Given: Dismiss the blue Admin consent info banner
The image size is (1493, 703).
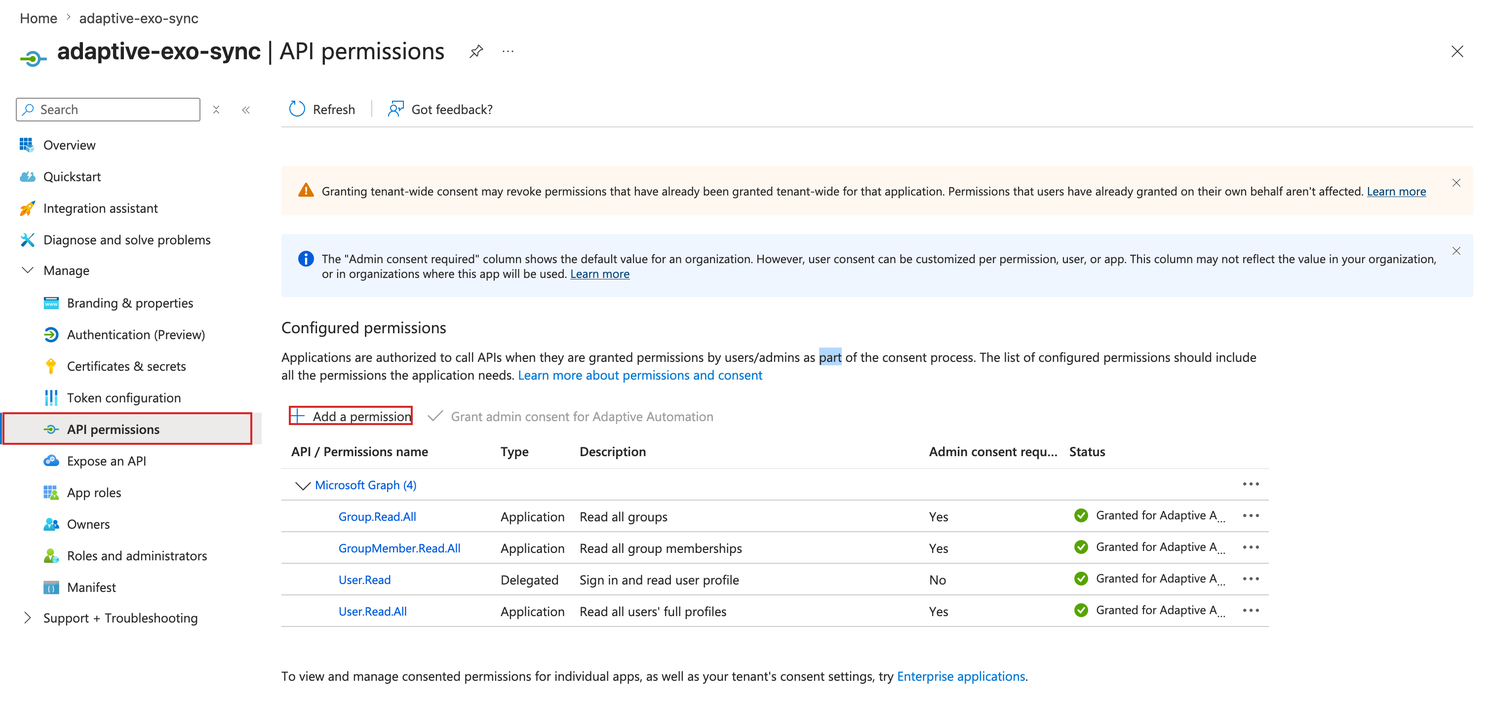Looking at the screenshot, I should point(1456,251).
